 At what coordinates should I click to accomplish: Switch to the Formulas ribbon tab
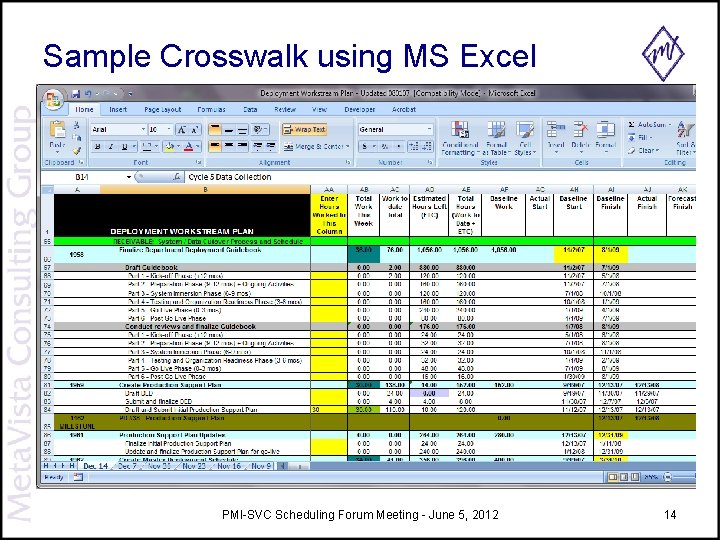(211, 109)
